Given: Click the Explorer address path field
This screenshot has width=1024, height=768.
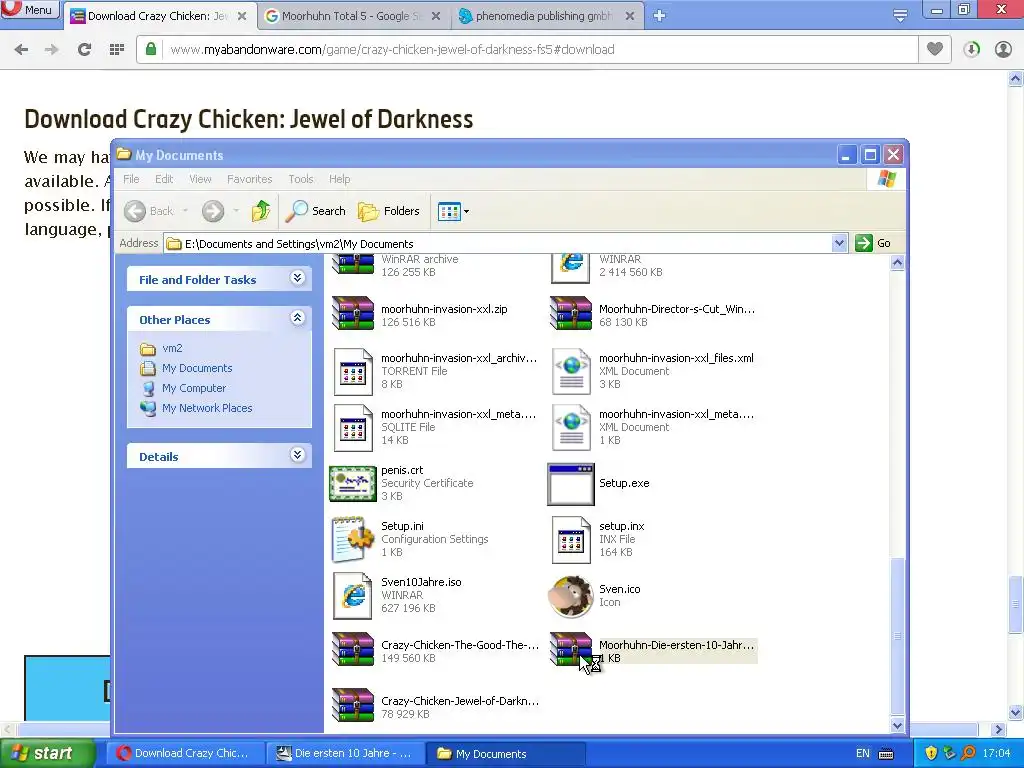Looking at the screenshot, I should click(x=498, y=244).
